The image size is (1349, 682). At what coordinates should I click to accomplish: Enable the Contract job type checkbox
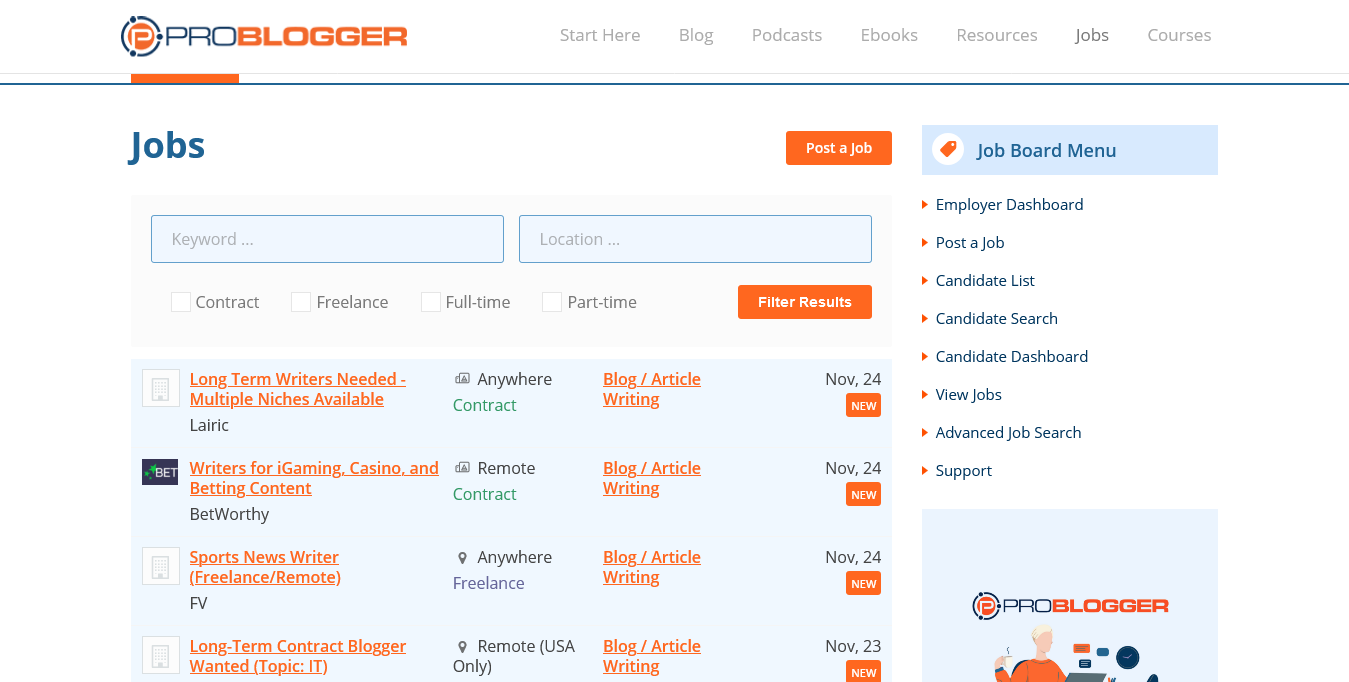pyautogui.click(x=181, y=302)
